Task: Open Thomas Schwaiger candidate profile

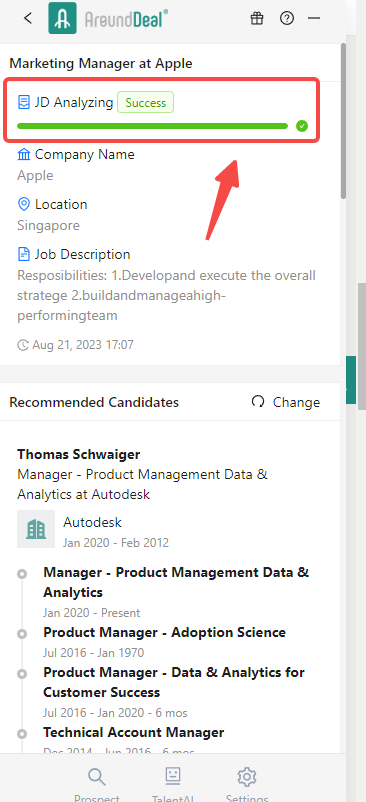Action: 79,454
